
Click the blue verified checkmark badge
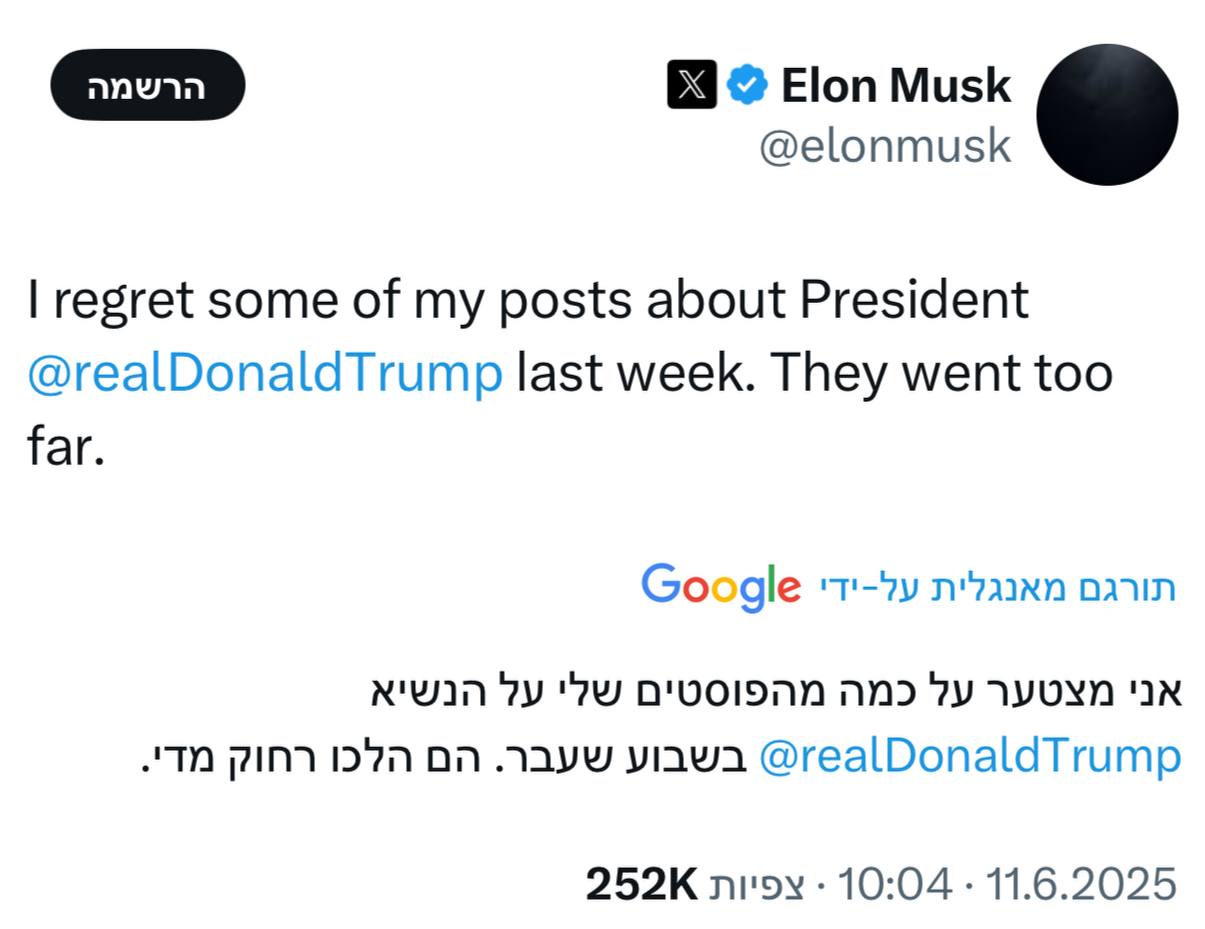(746, 85)
